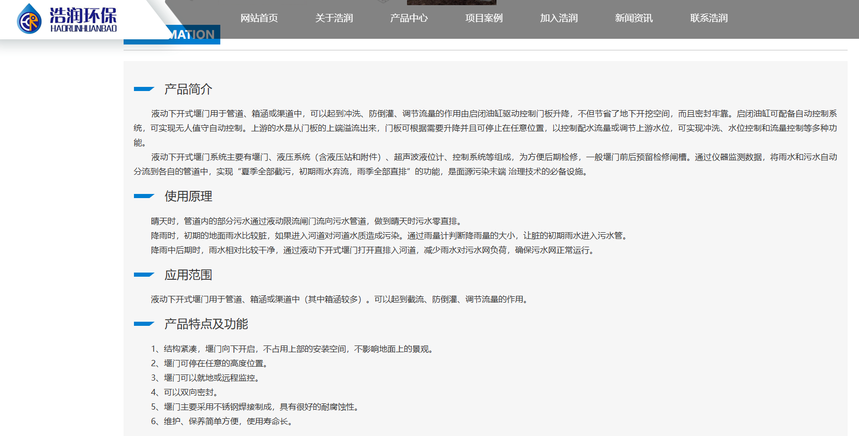Click feature 1 结构紧凑，堰门向下开启
This screenshot has width=859, height=436.
[293, 349]
